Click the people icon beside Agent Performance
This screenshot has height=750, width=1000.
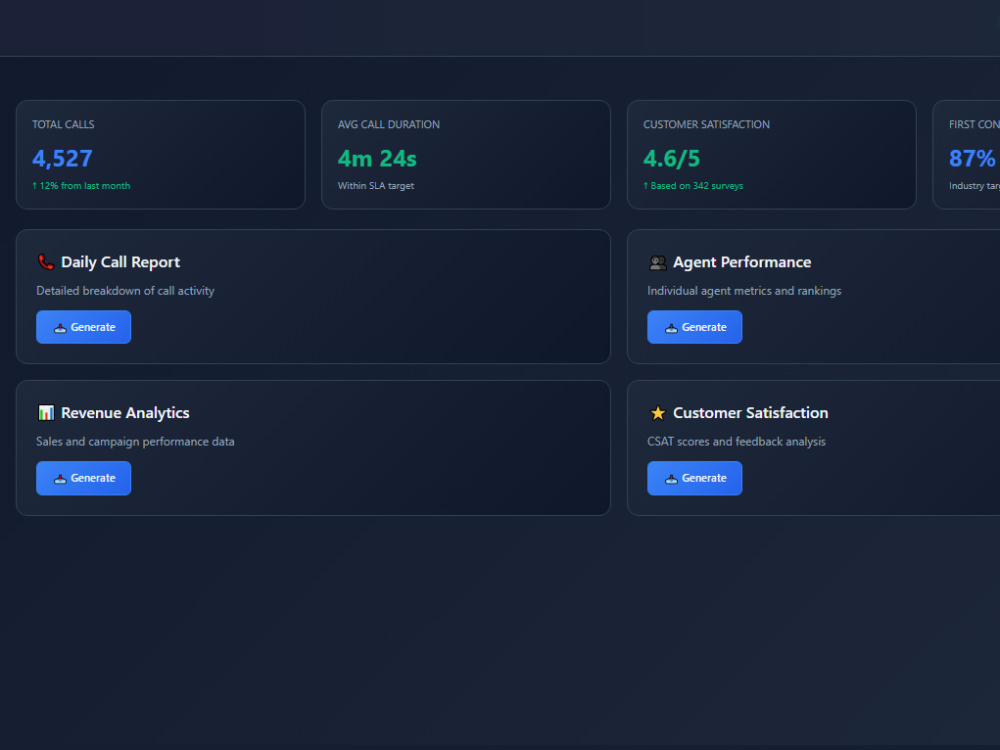[x=658, y=262]
